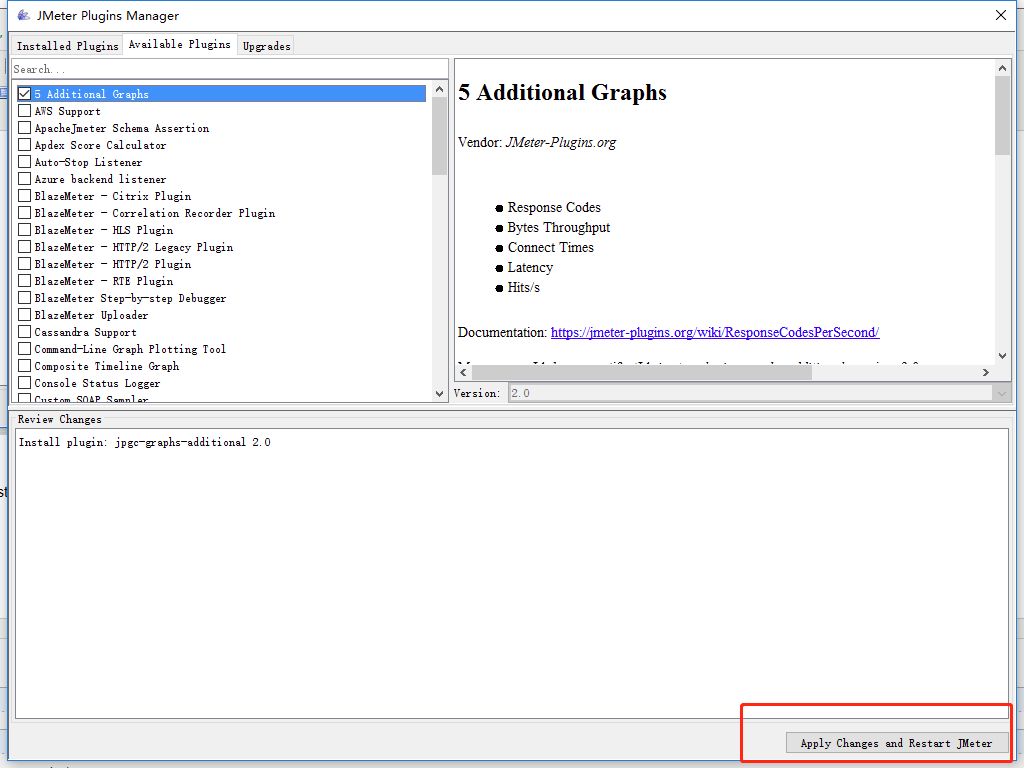Click the Response Codes bullet item

coord(554,208)
